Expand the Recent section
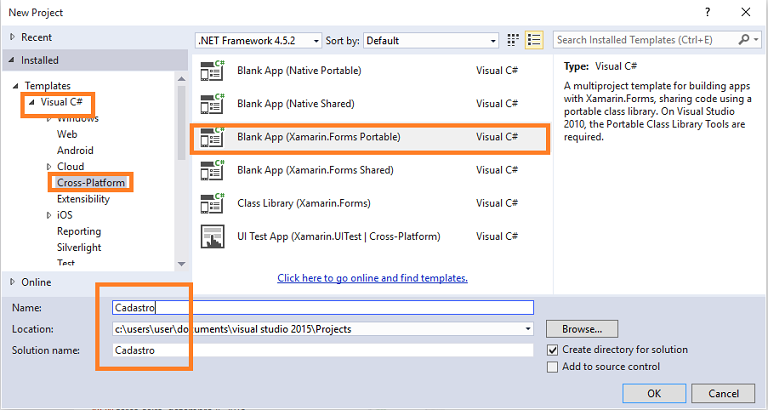The image size is (768, 410). pyautogui.click(x=12, y=37)
